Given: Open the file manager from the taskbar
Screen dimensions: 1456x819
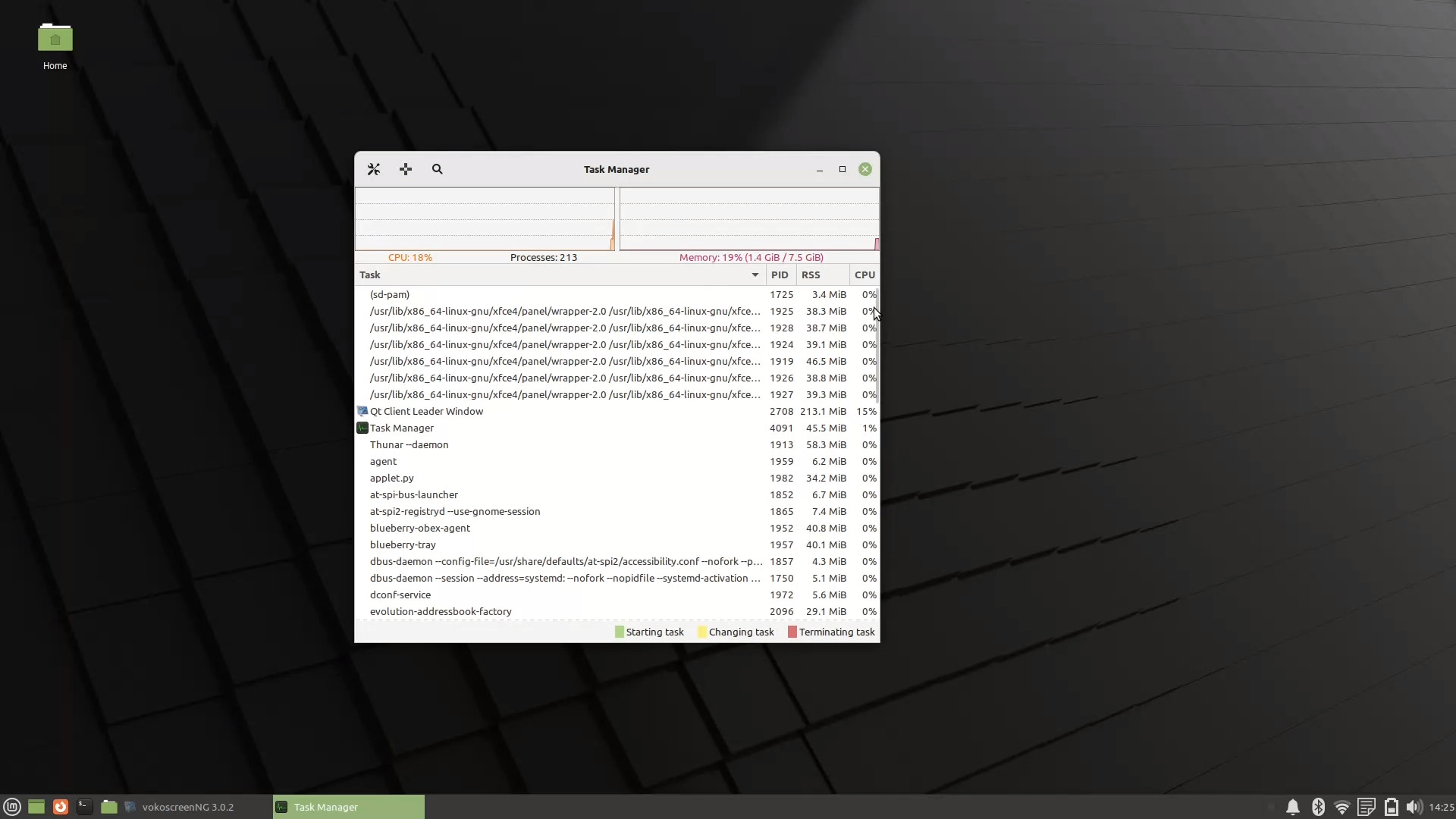Looking at the screenshot, I should point(109,807).
